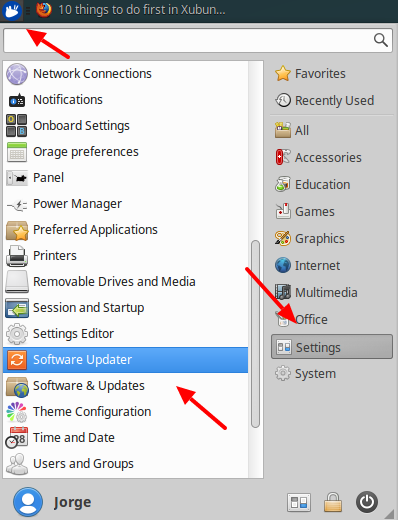Click into the menu search field
This screenshot has width=398, height=520.
click(x=198, y=40)
